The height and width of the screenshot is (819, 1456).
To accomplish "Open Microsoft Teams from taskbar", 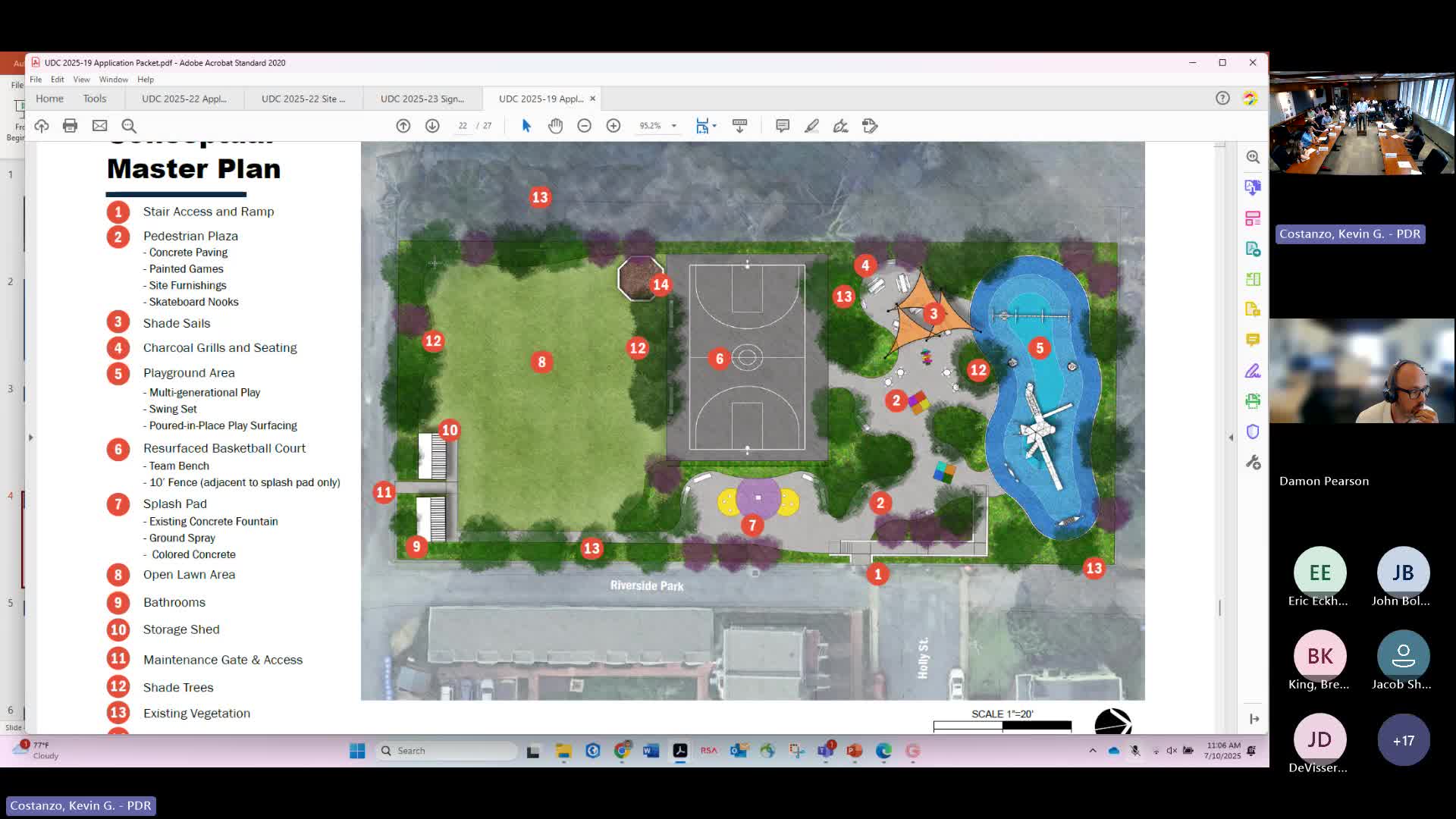I will click(x=825, y=751).
